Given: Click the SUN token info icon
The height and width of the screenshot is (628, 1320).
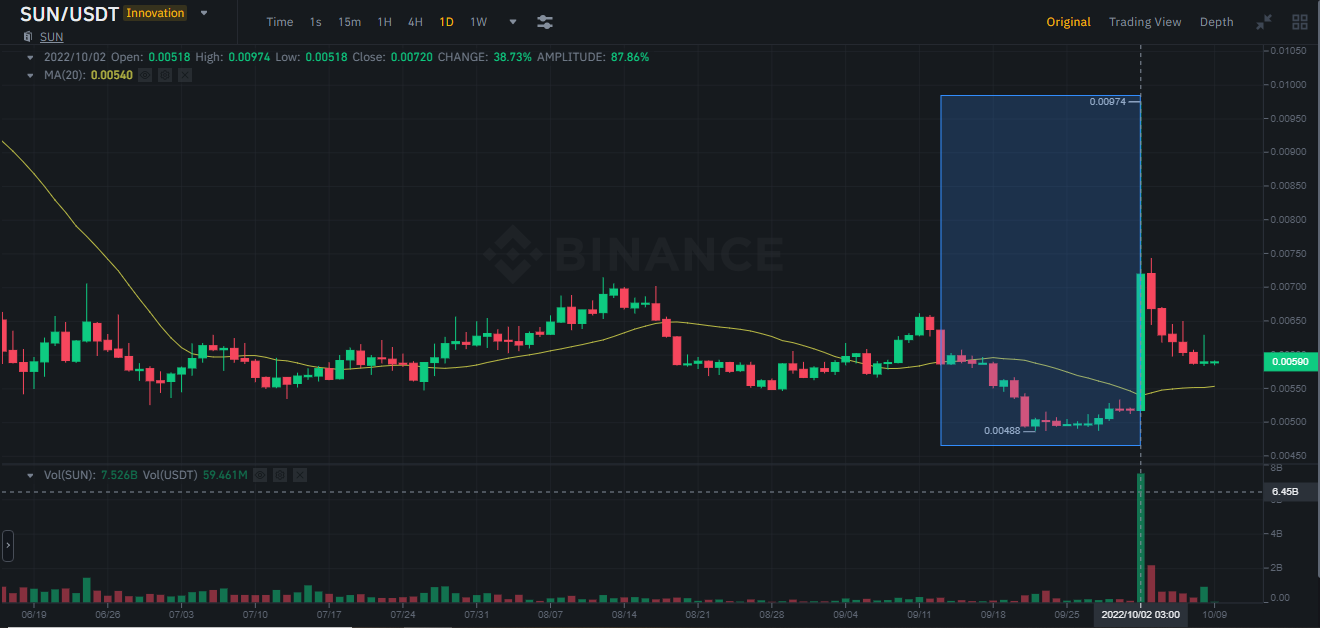Looking at the screenshot, I should [x=27, y=37].
